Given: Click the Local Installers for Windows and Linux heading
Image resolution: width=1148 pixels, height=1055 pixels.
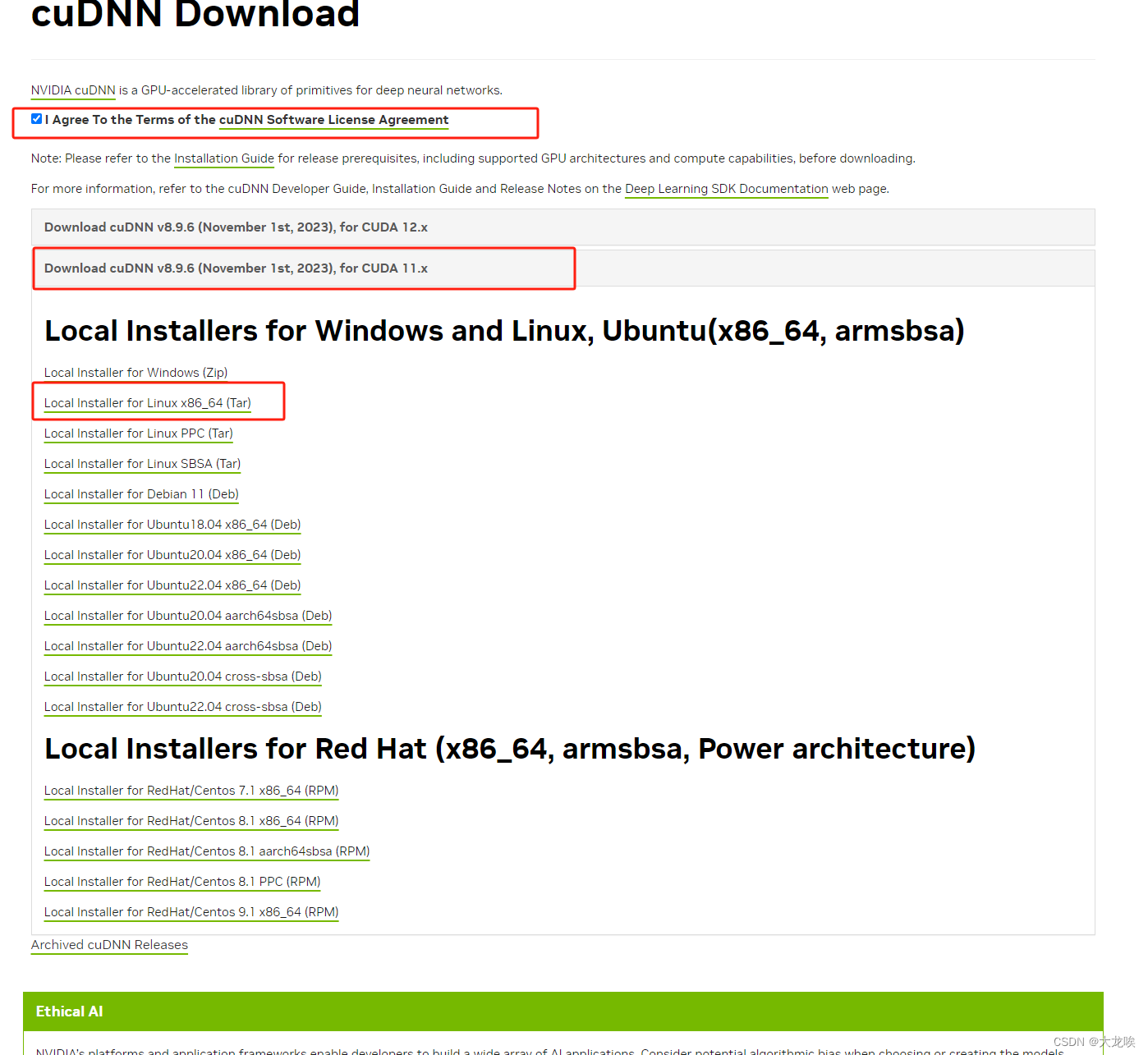Looking at the screenshot, I should [x=504, y=331].
